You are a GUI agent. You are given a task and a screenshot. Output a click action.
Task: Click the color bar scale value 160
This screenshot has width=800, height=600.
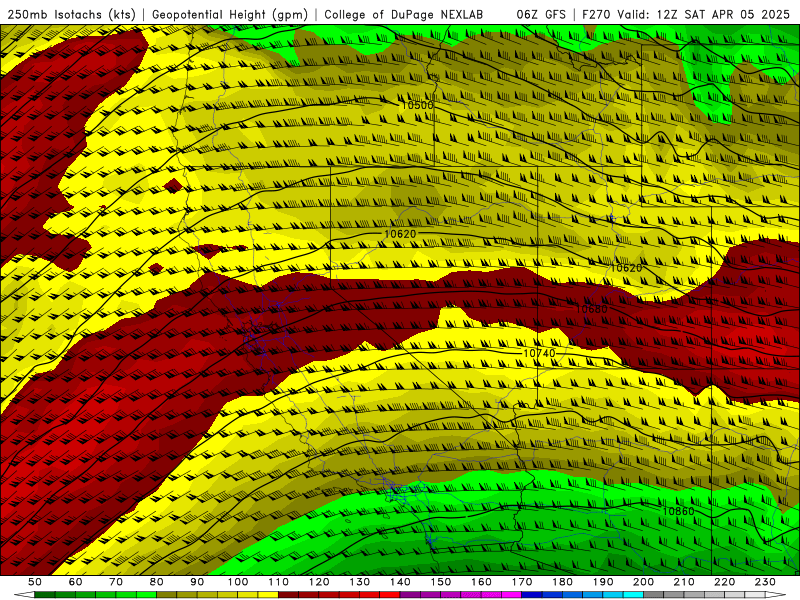pos(481,582)
